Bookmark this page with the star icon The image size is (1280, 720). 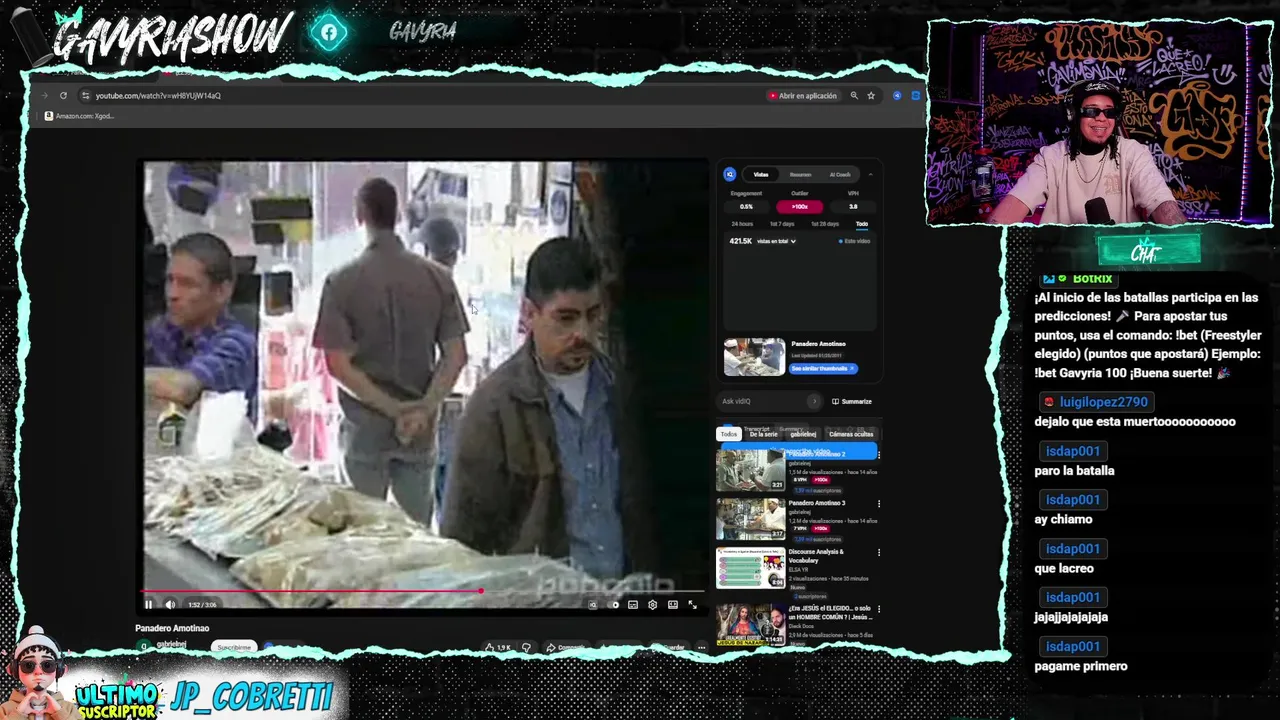(x=871, y=95)
